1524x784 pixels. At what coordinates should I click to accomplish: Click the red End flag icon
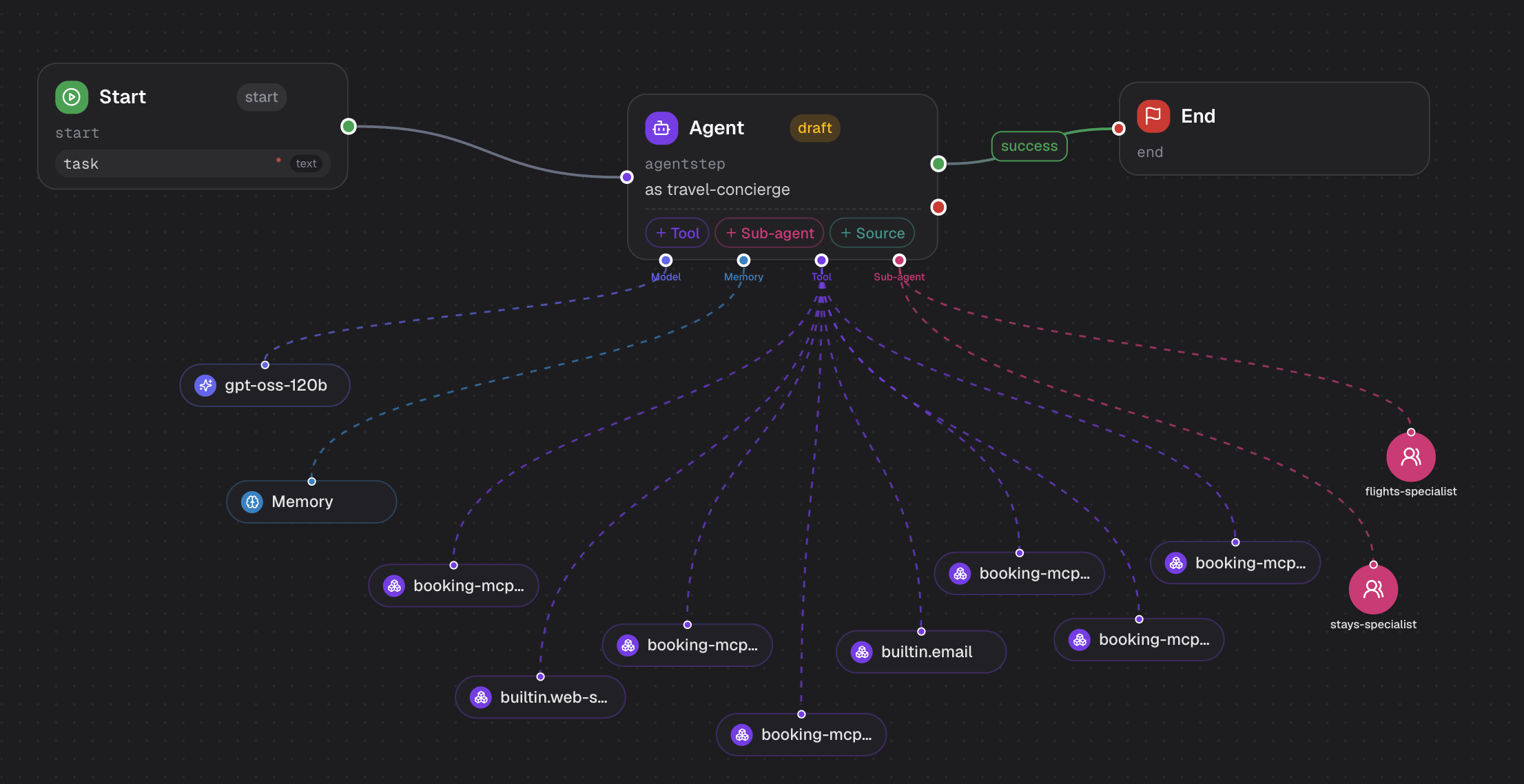pos(1153,116)
